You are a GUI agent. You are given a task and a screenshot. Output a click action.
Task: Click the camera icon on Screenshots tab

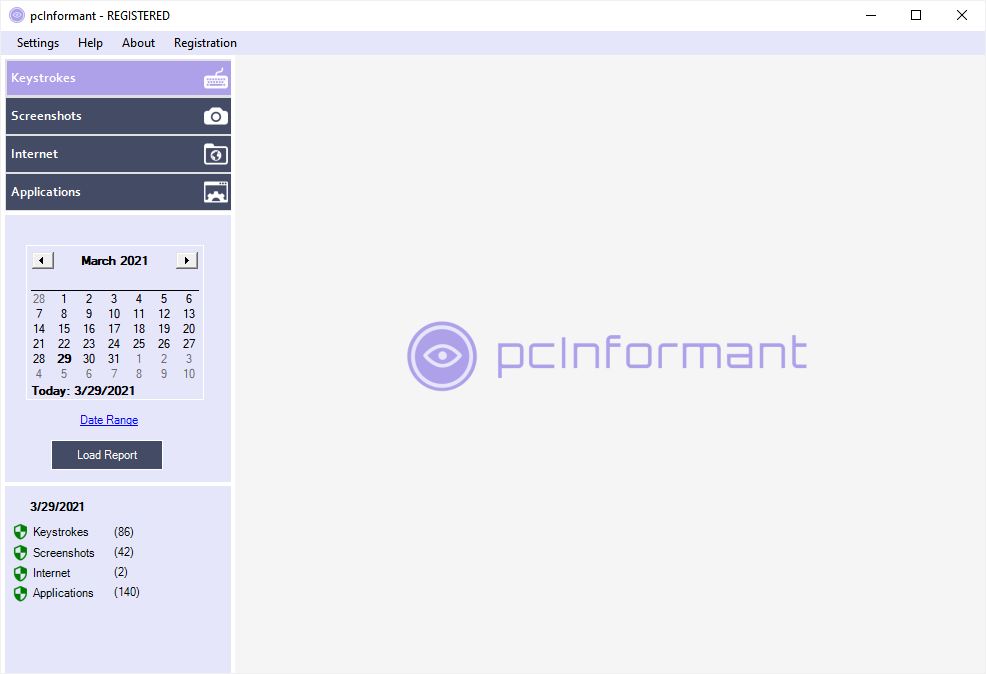coord(216,116)
